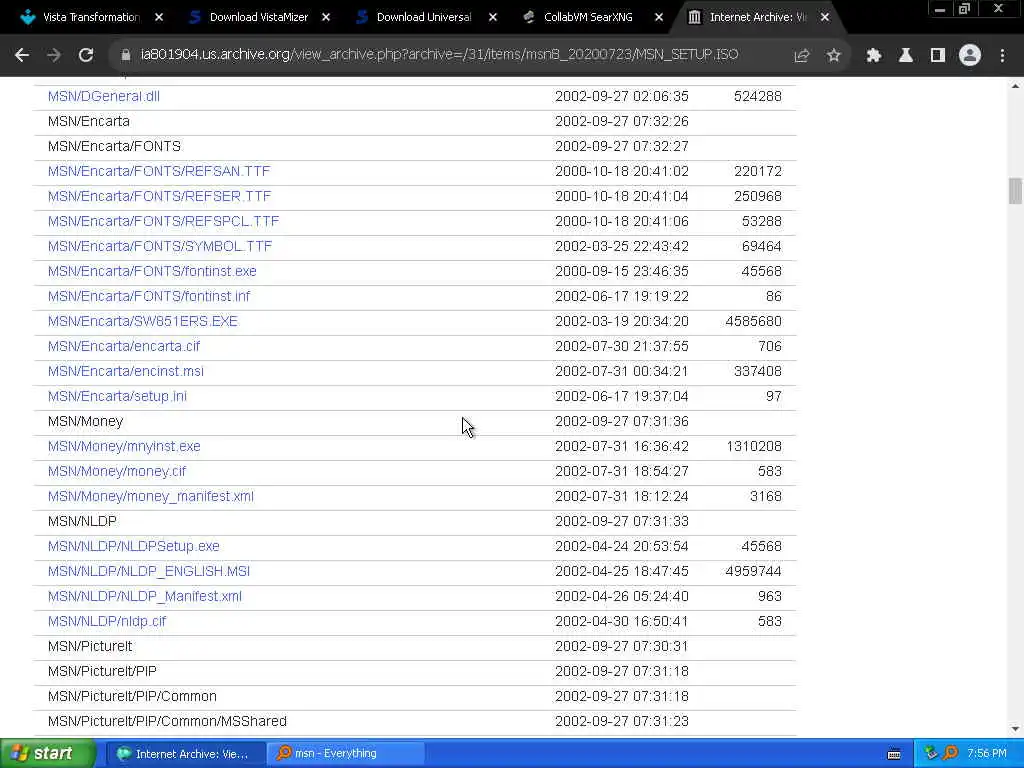Open the money_manifest.xml link
This screenshot has width=1024, height=768.
151,496
